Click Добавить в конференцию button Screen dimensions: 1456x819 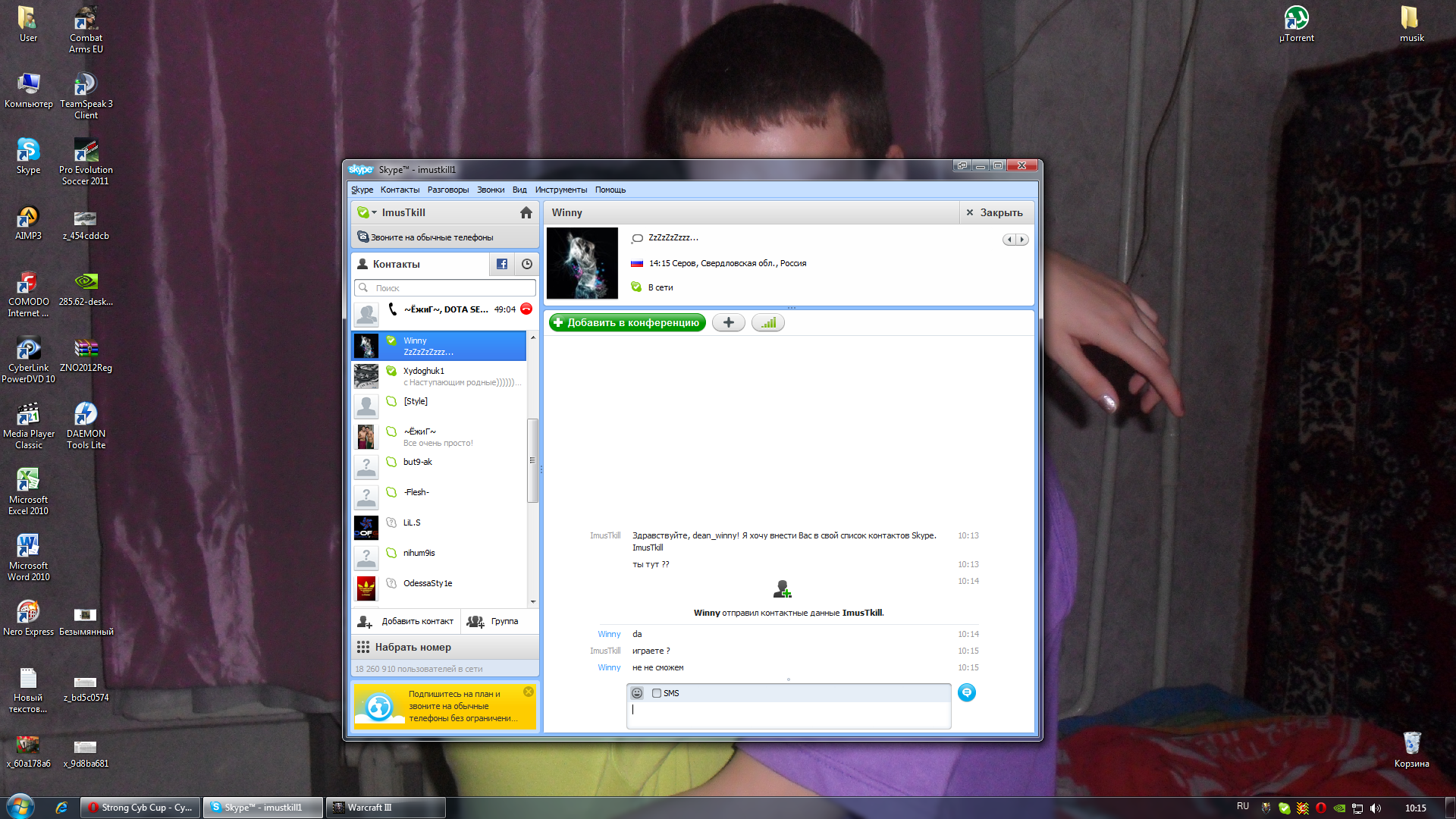point(627,323)
